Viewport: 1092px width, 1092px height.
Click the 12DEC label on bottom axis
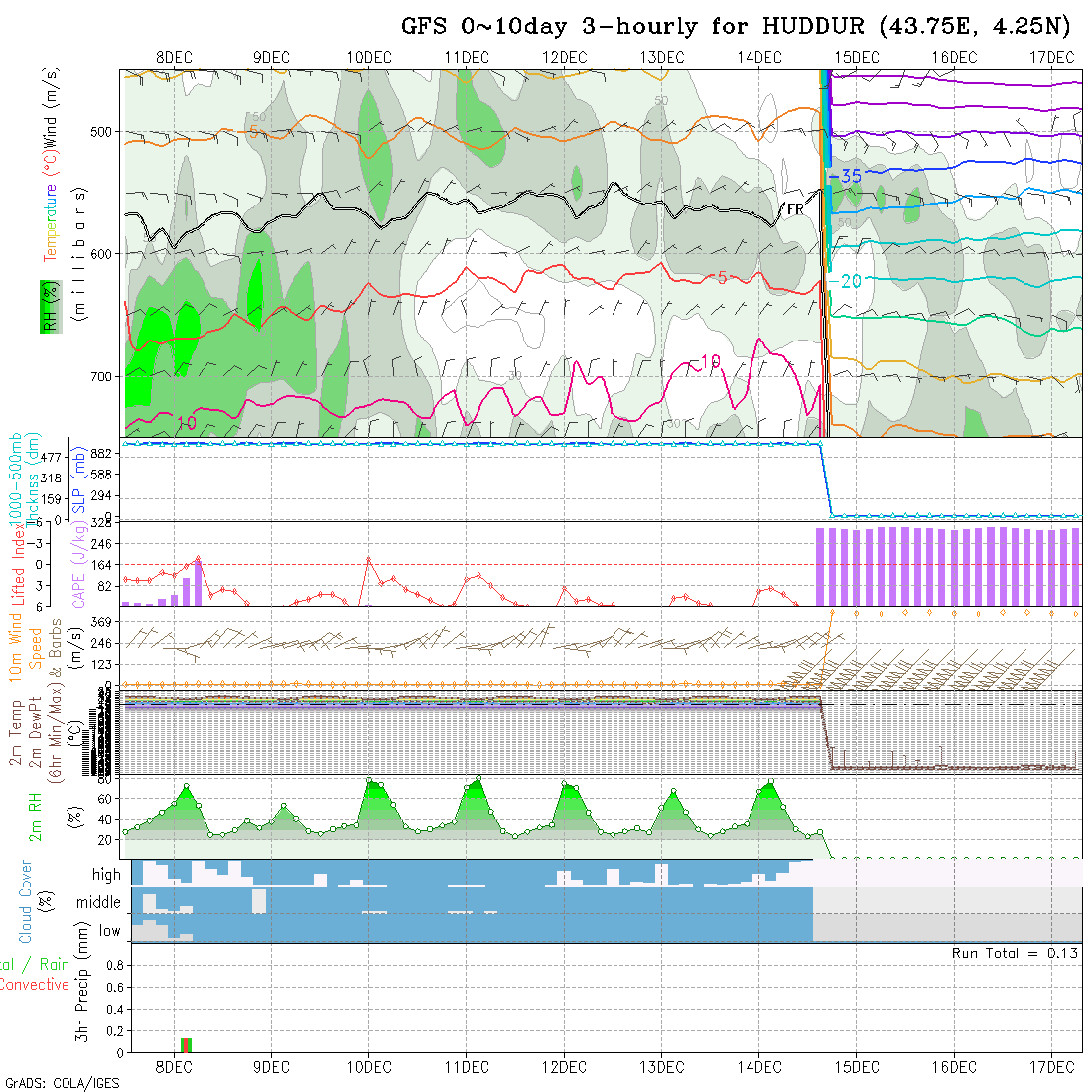[x=564, y=1067]
